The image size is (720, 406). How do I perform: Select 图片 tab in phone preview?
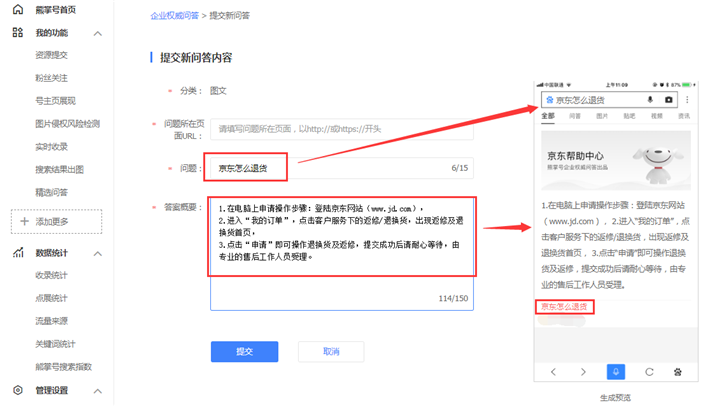point(602,116)
